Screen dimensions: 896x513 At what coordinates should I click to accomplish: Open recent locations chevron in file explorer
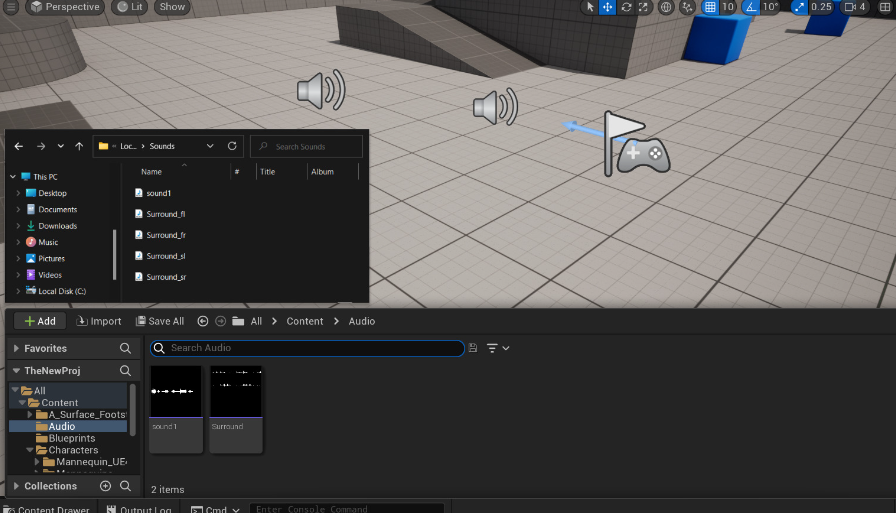click(x=61, y=146)
